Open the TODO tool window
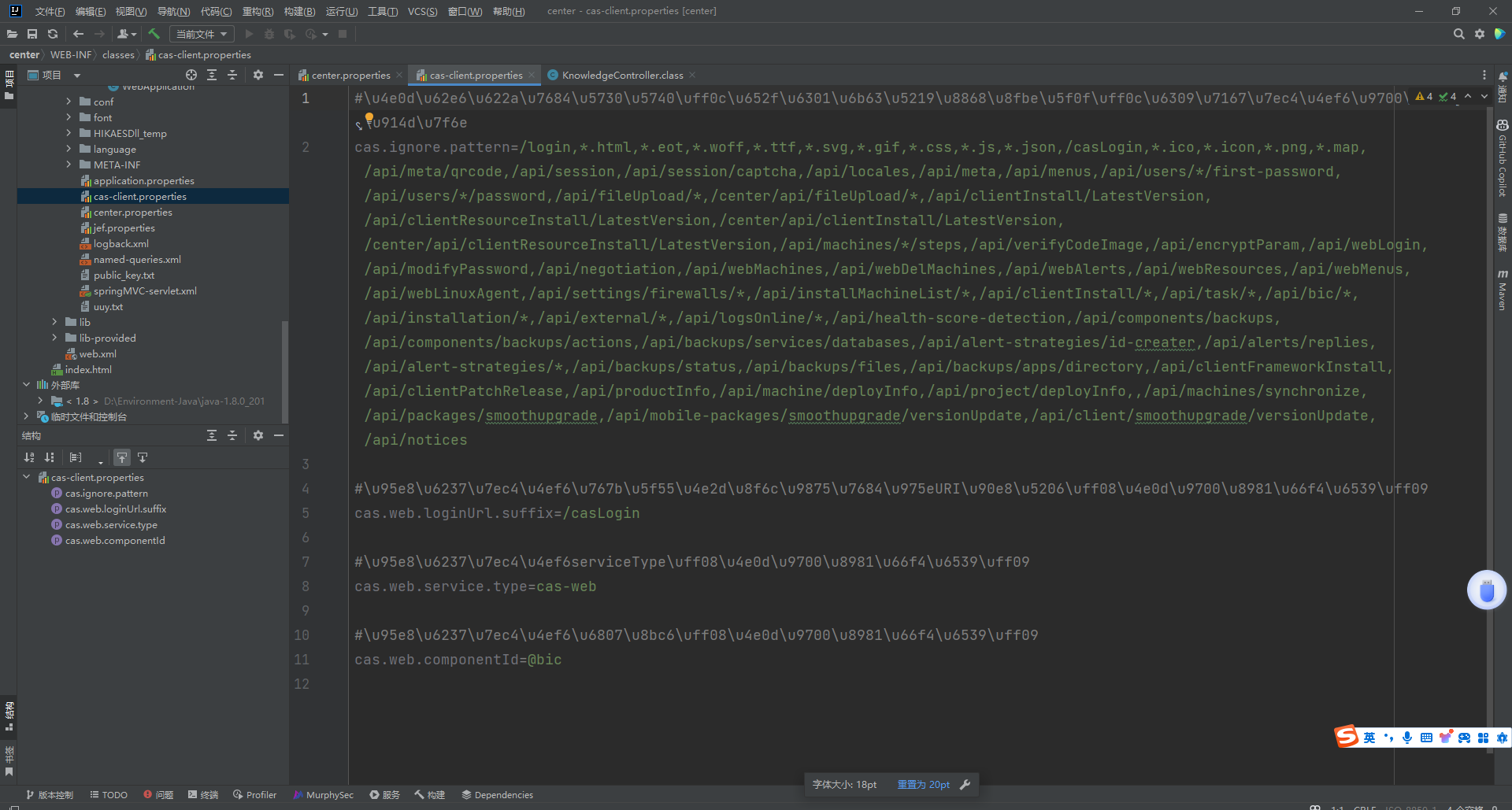This screenshot has width=1512, height=810. [109, 795]
